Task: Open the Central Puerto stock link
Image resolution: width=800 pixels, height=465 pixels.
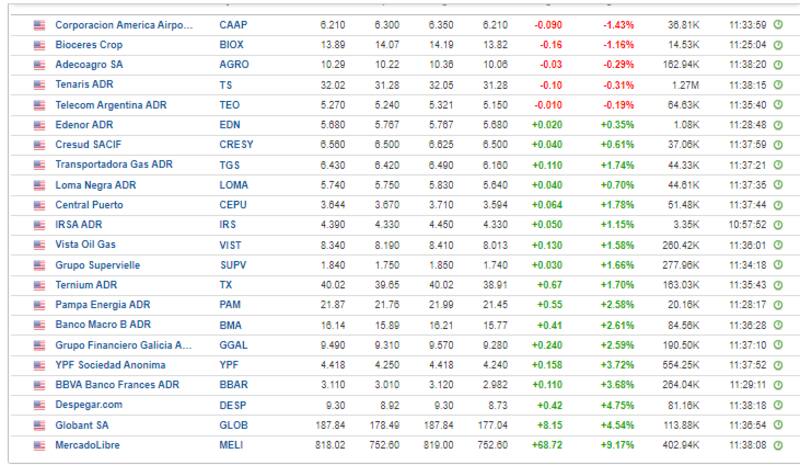Action: tap(89, 204)
